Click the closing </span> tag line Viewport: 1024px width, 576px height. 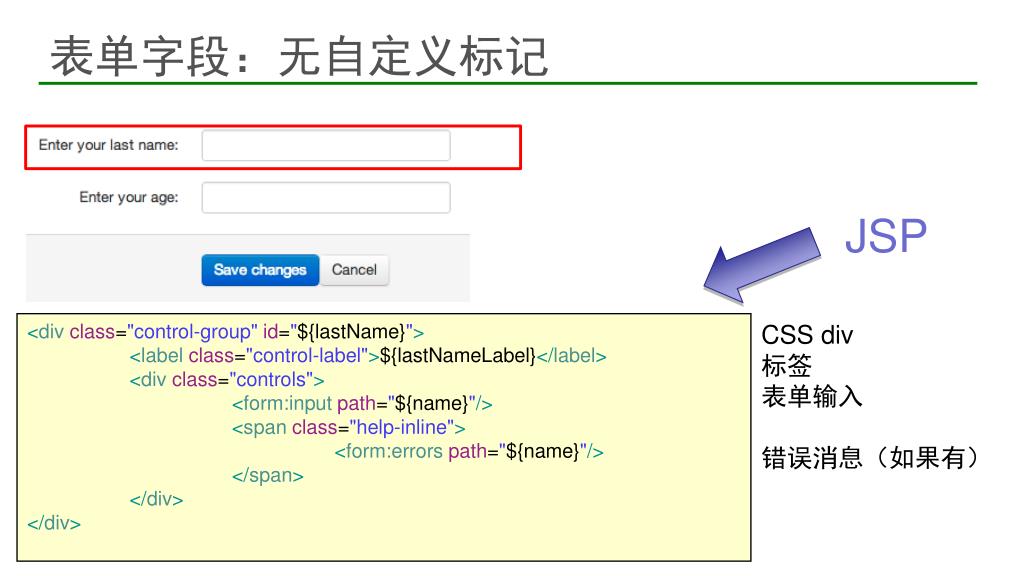[x=268, y=475]
